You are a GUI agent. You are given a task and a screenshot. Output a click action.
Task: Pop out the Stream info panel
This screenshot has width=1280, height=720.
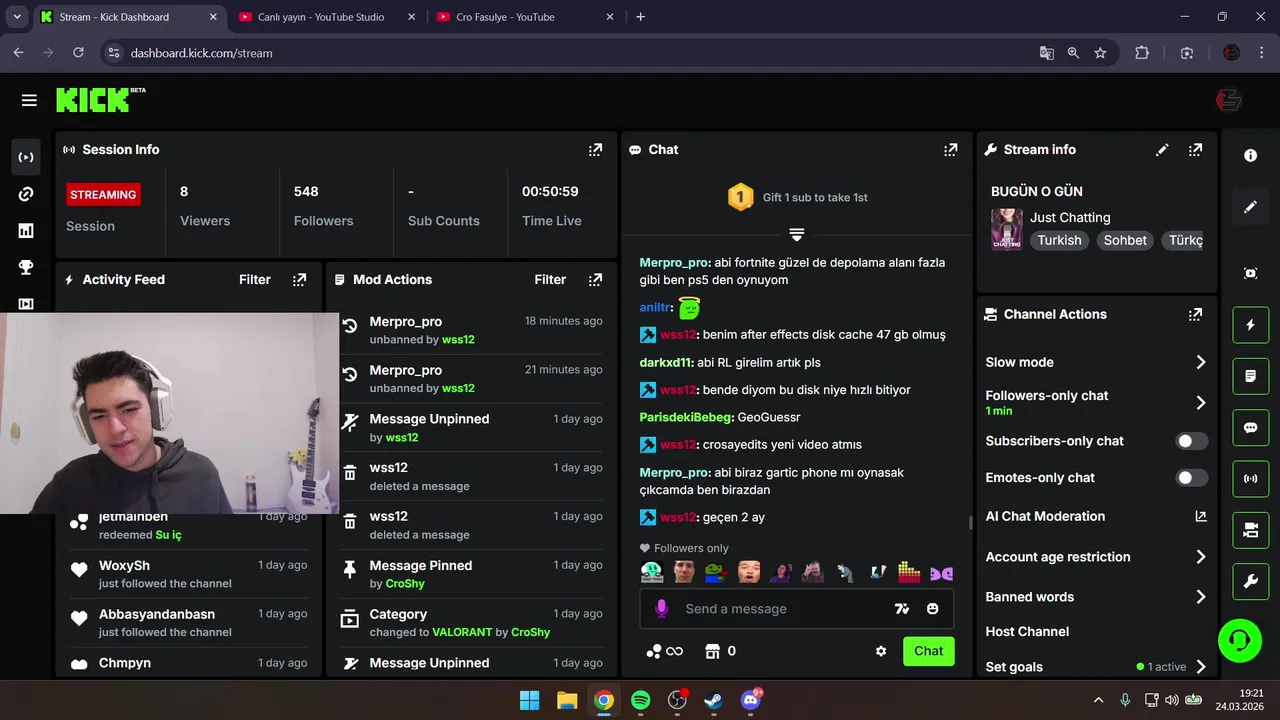[1195, 150]
